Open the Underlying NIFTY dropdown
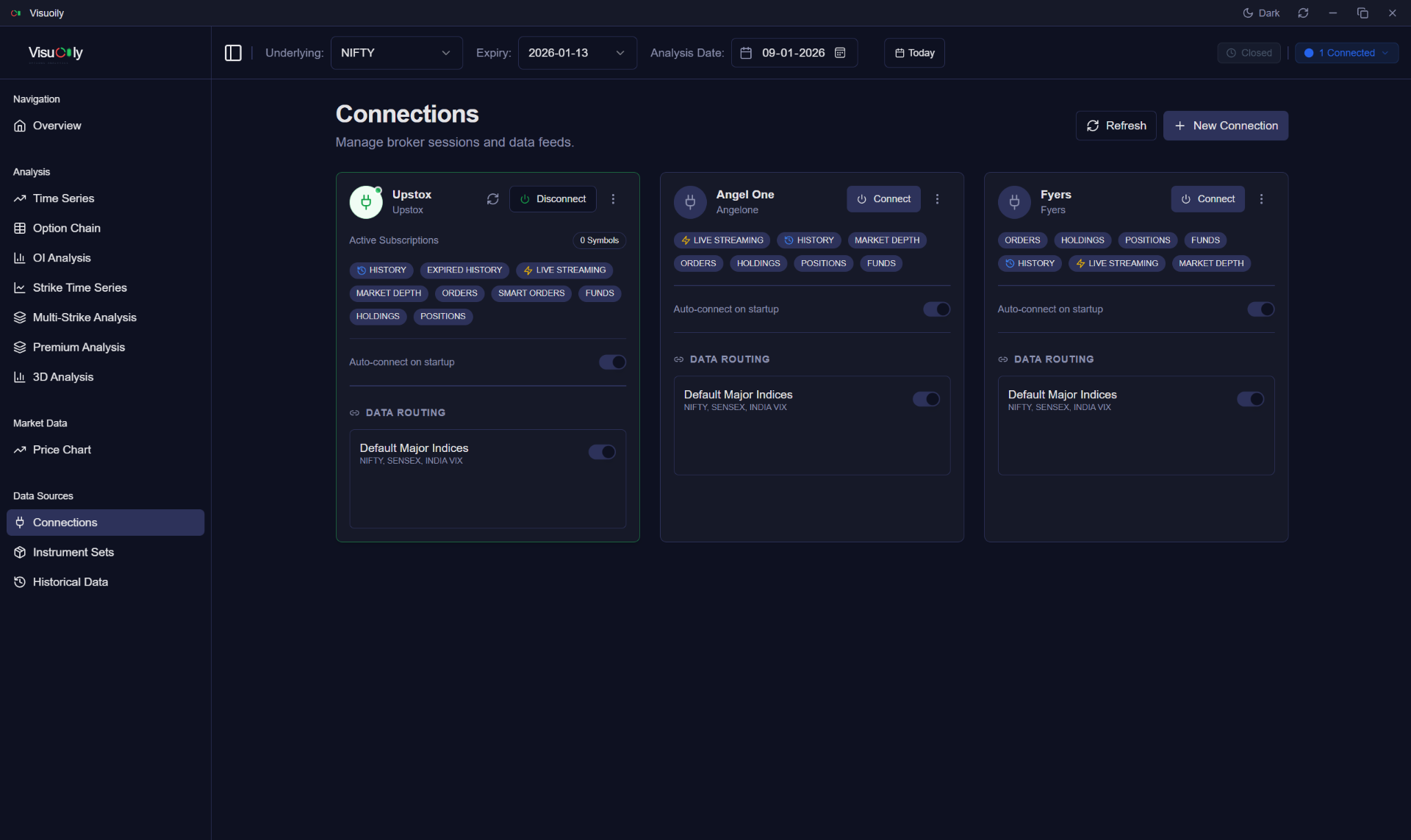 [x=396, y=52]
